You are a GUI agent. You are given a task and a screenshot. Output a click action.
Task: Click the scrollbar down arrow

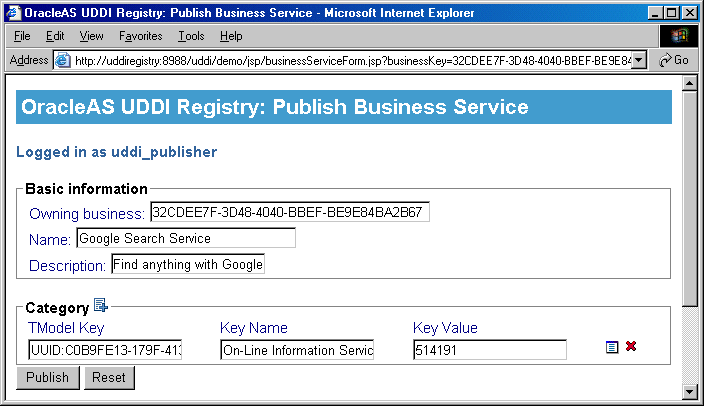[690, 392]
